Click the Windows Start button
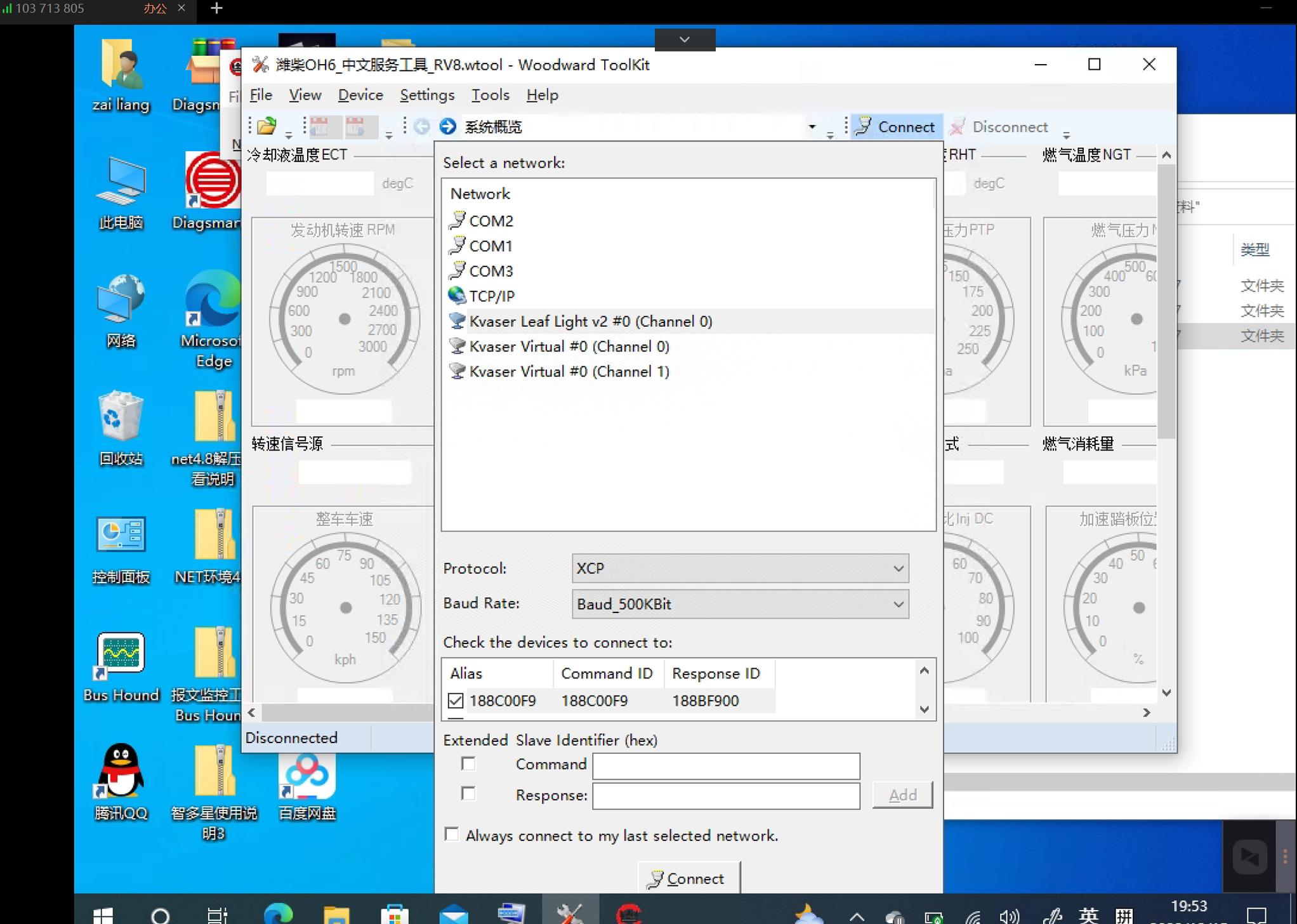Image resolution: width=1297 pixels, height=924 pixels. (x=103, y=914)
